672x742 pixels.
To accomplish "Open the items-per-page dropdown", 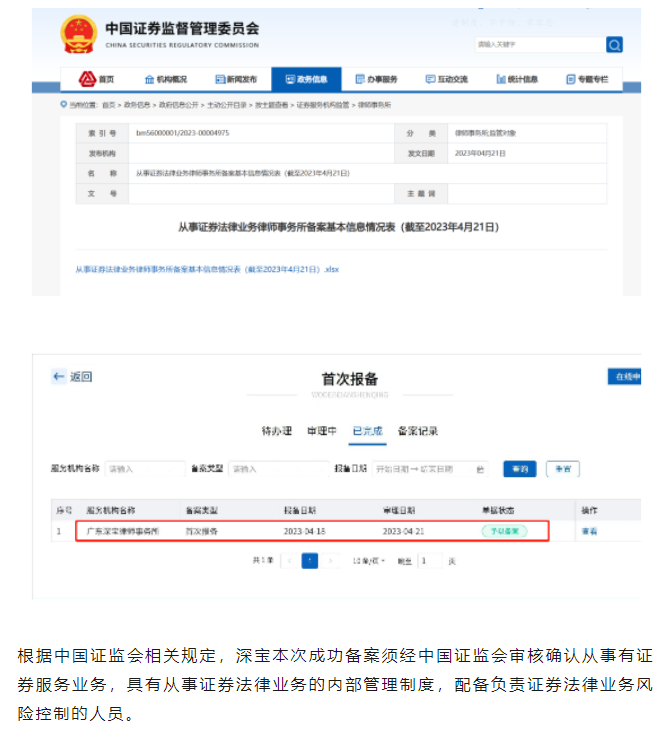I will [x=369, y=561].
